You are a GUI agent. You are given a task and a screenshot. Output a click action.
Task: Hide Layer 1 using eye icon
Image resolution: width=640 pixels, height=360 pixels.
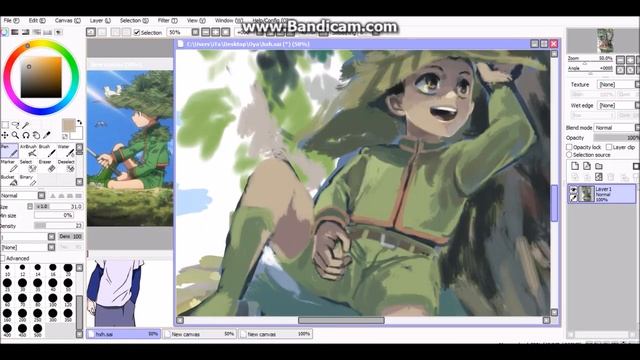coord(573,190)
